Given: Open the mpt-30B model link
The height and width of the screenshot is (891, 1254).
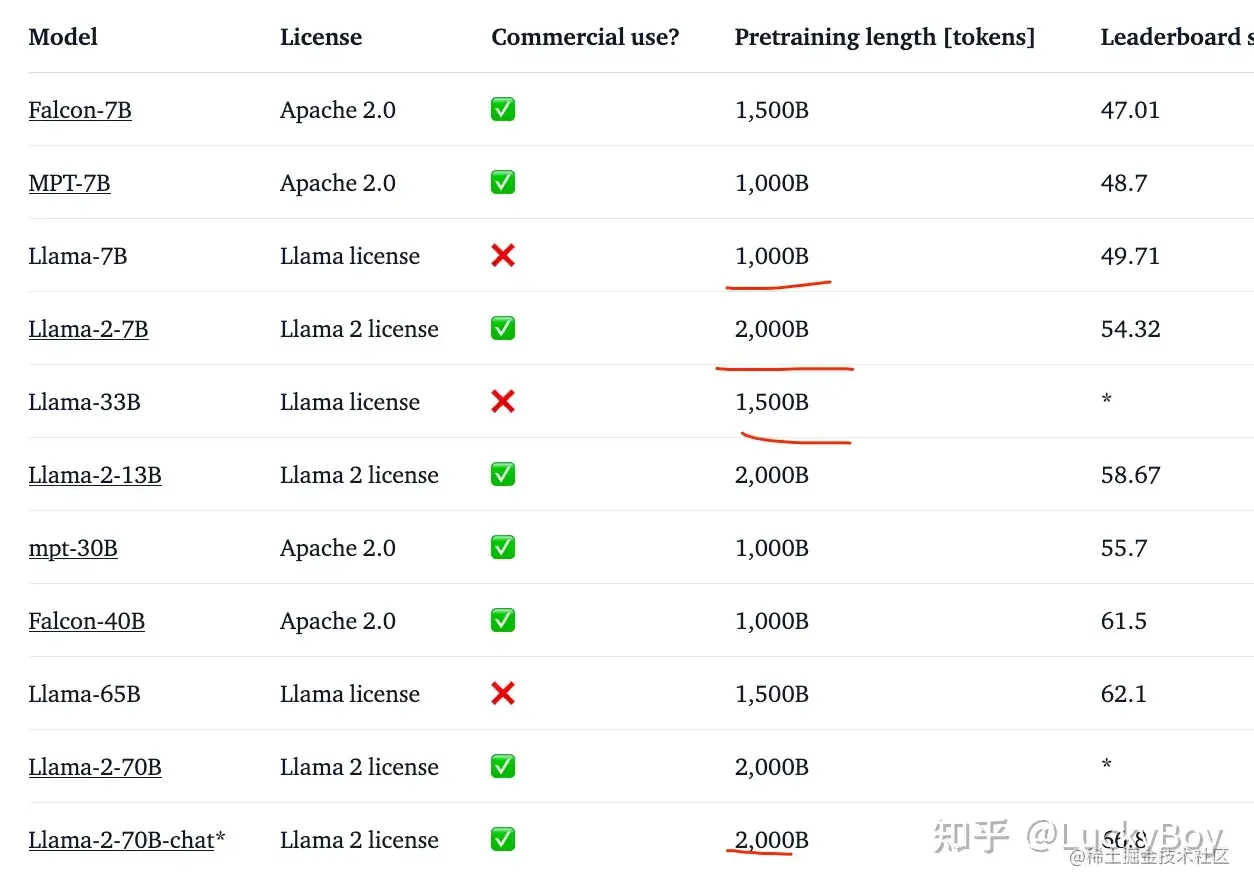Looking at the screenshot, I should (73, 548).
